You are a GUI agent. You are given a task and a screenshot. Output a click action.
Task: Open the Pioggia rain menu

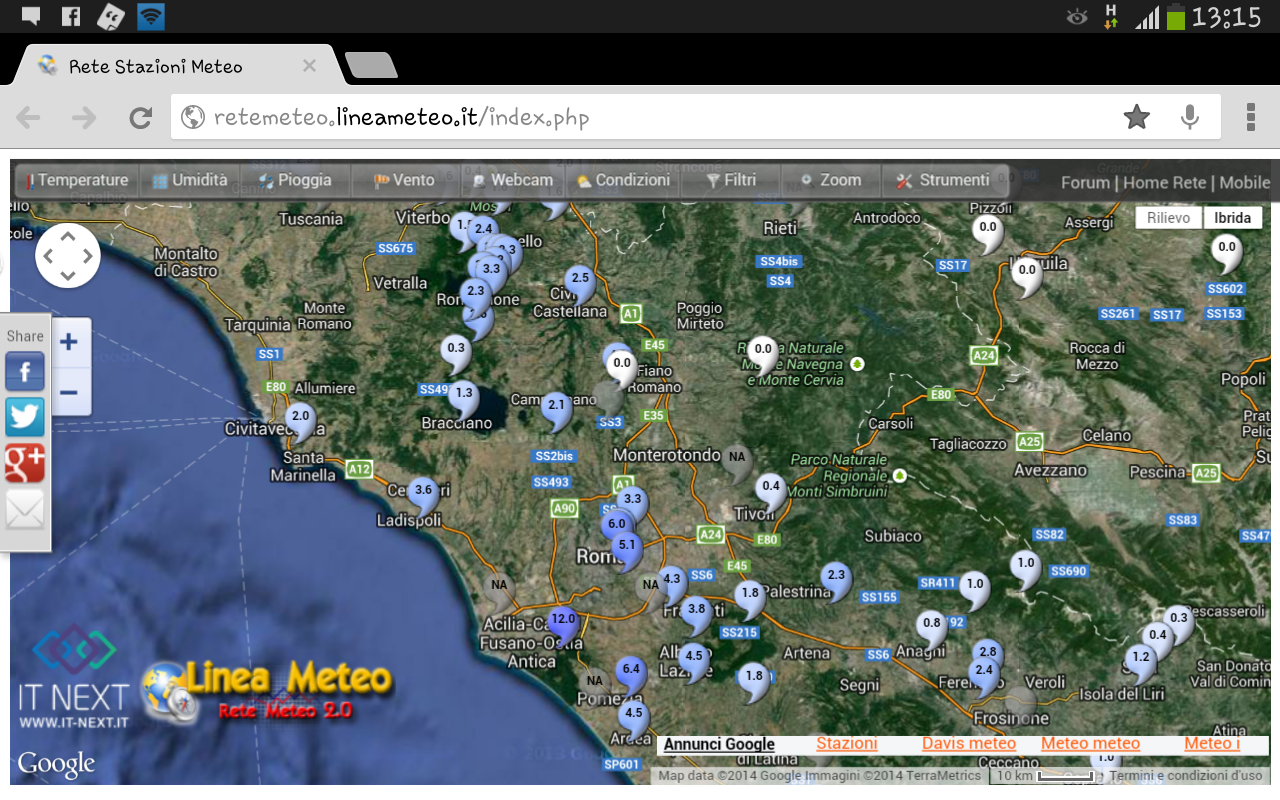tap(295, 181)
